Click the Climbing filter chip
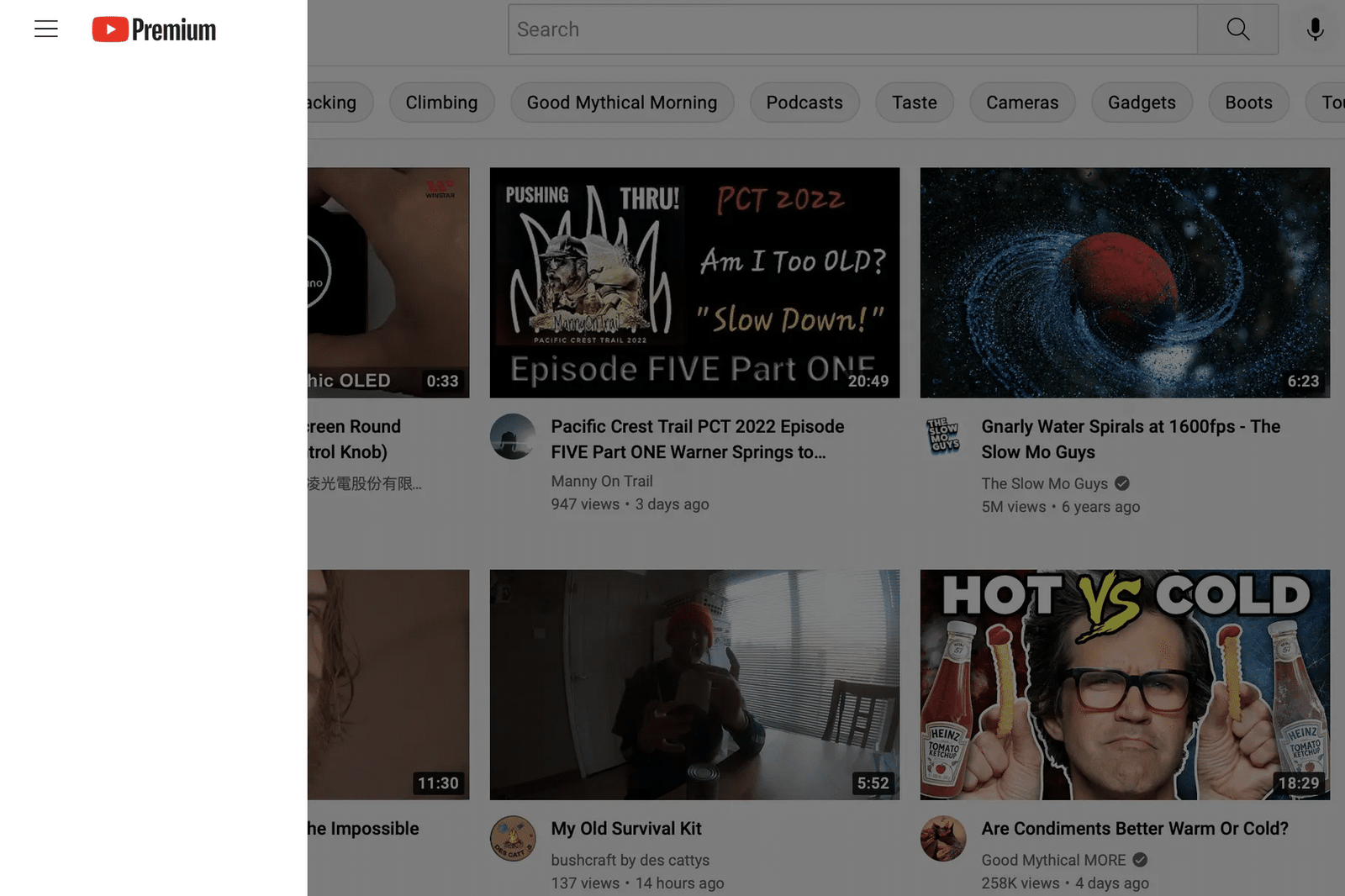This screenshot has width=1345, height=896. pos(441,103)
